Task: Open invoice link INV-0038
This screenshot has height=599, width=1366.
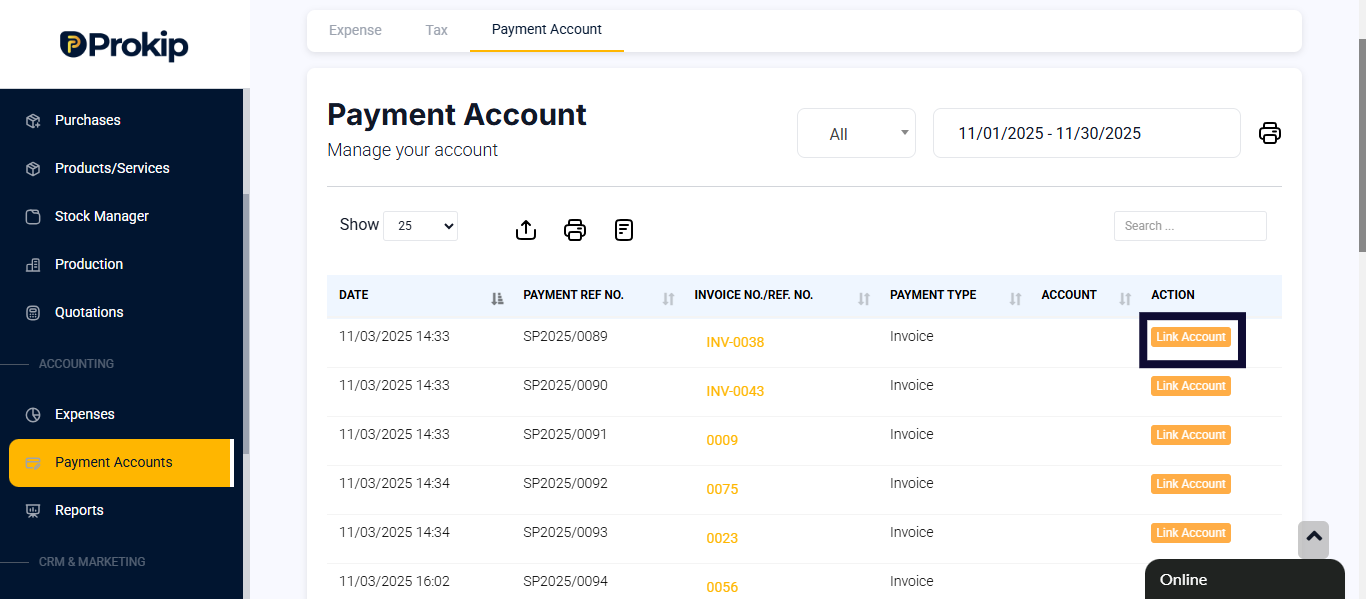Action: 735,342
